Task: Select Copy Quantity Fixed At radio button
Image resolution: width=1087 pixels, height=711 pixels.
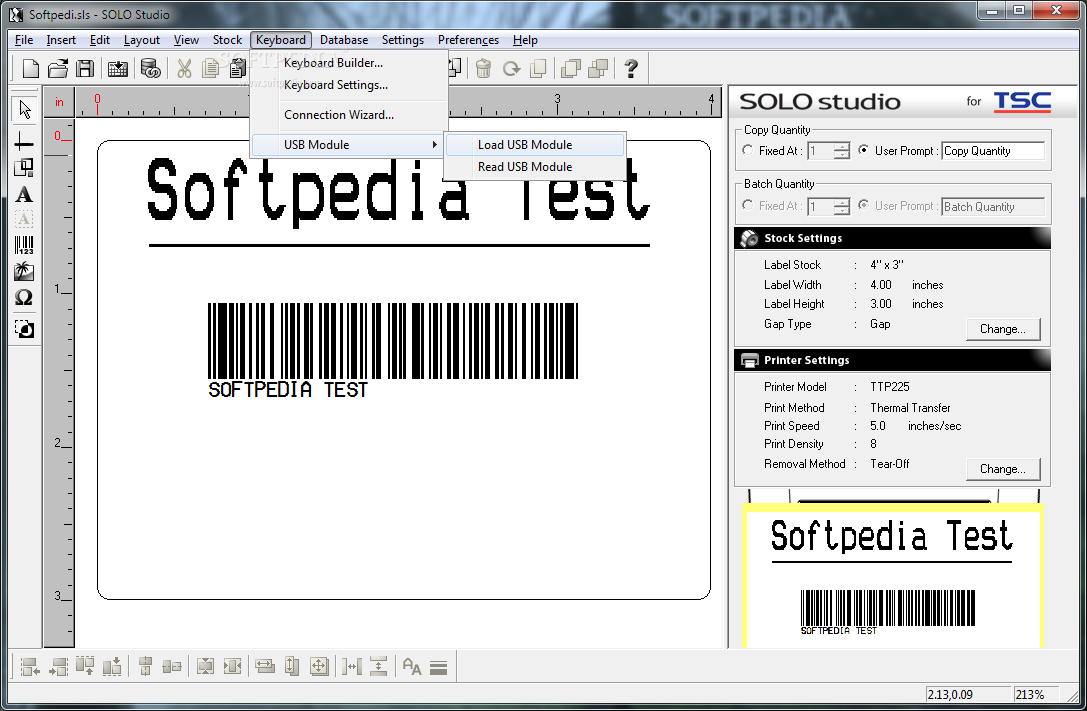Action: tap(747, 150)
